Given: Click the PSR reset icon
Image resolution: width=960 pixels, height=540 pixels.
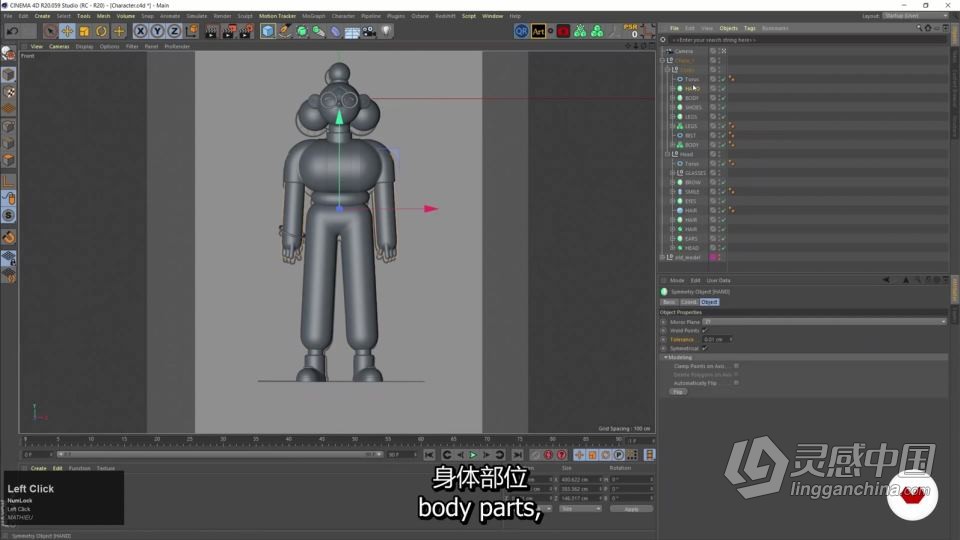Looking at the screenshot, I should [x=631, y=31].
